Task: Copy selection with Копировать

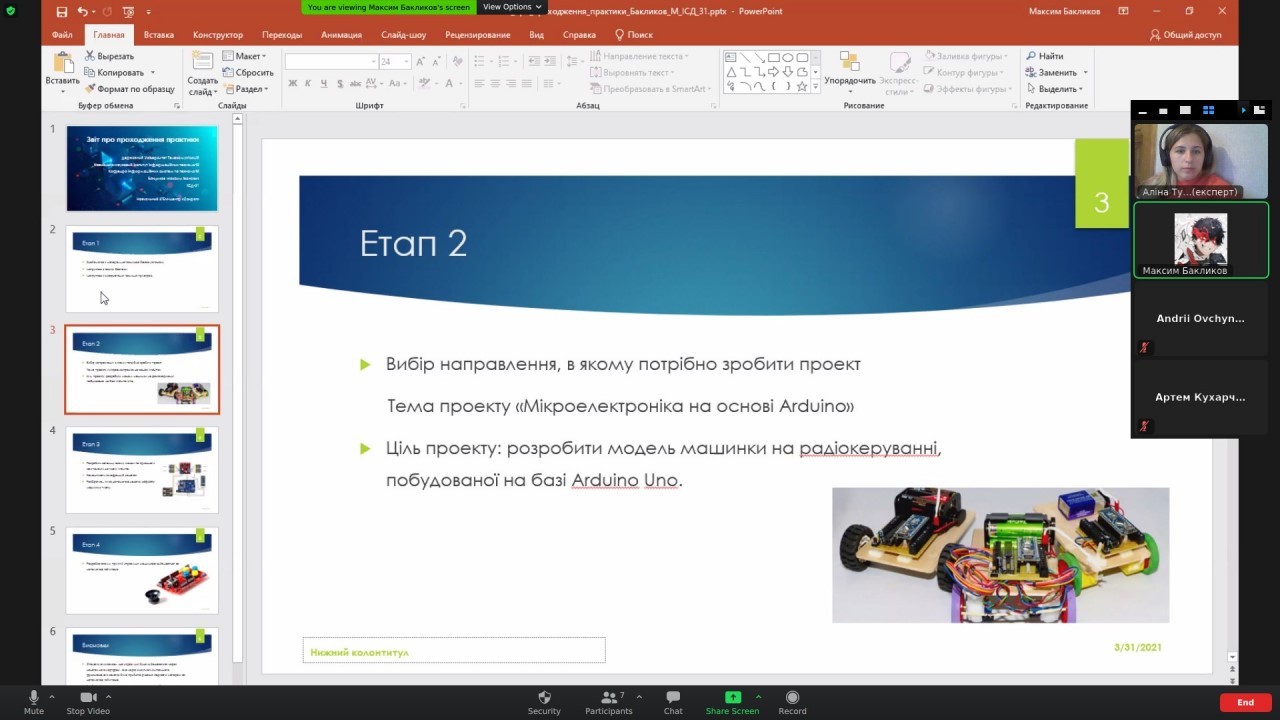Action: point(114,72)
